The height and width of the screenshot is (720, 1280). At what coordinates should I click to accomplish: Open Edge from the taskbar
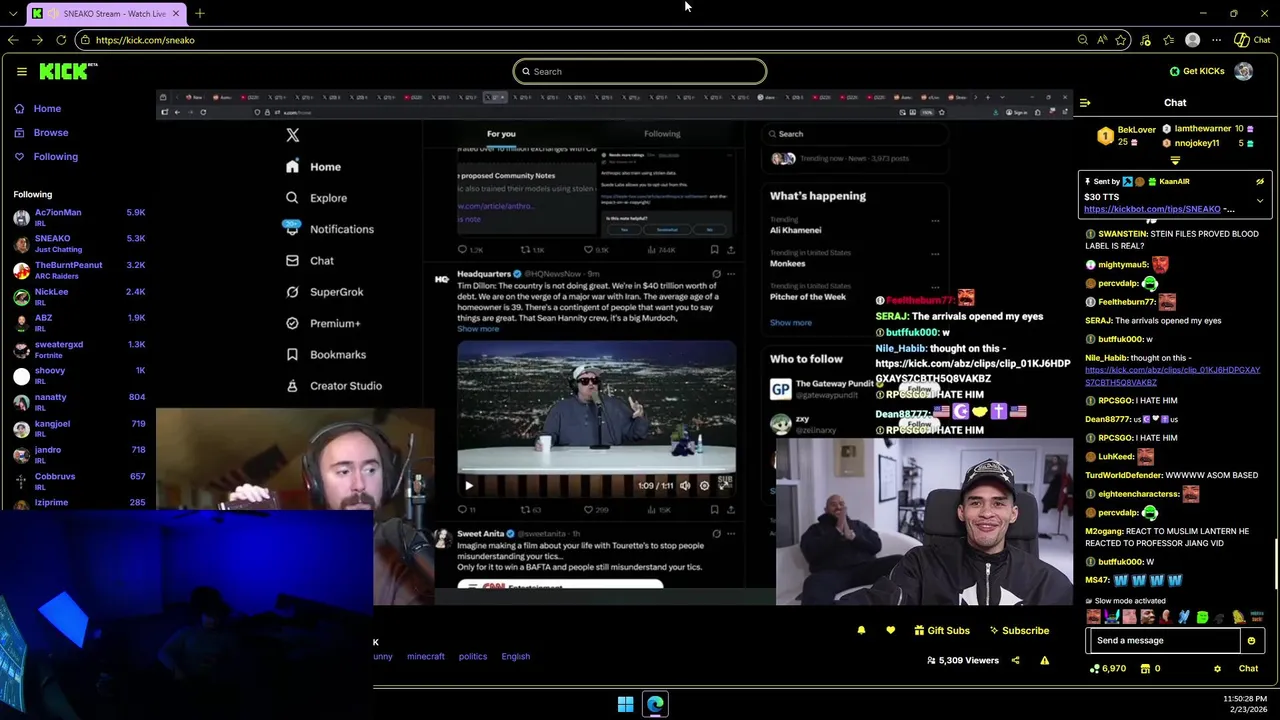pos(655,704)
